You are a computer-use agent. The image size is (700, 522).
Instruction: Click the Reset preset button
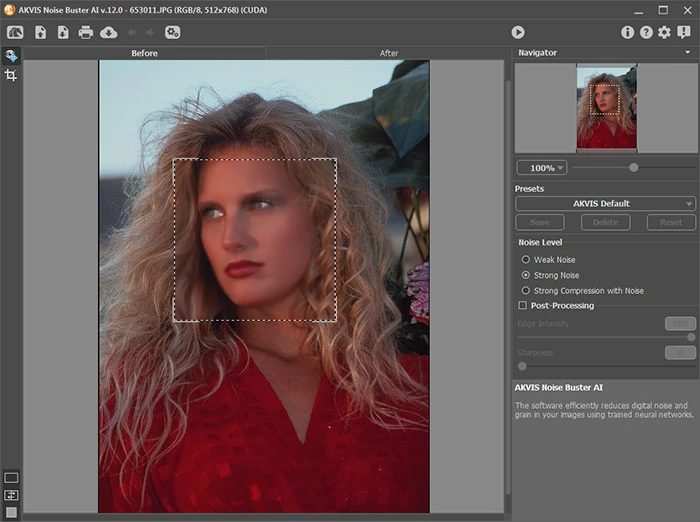click(671, 222)
